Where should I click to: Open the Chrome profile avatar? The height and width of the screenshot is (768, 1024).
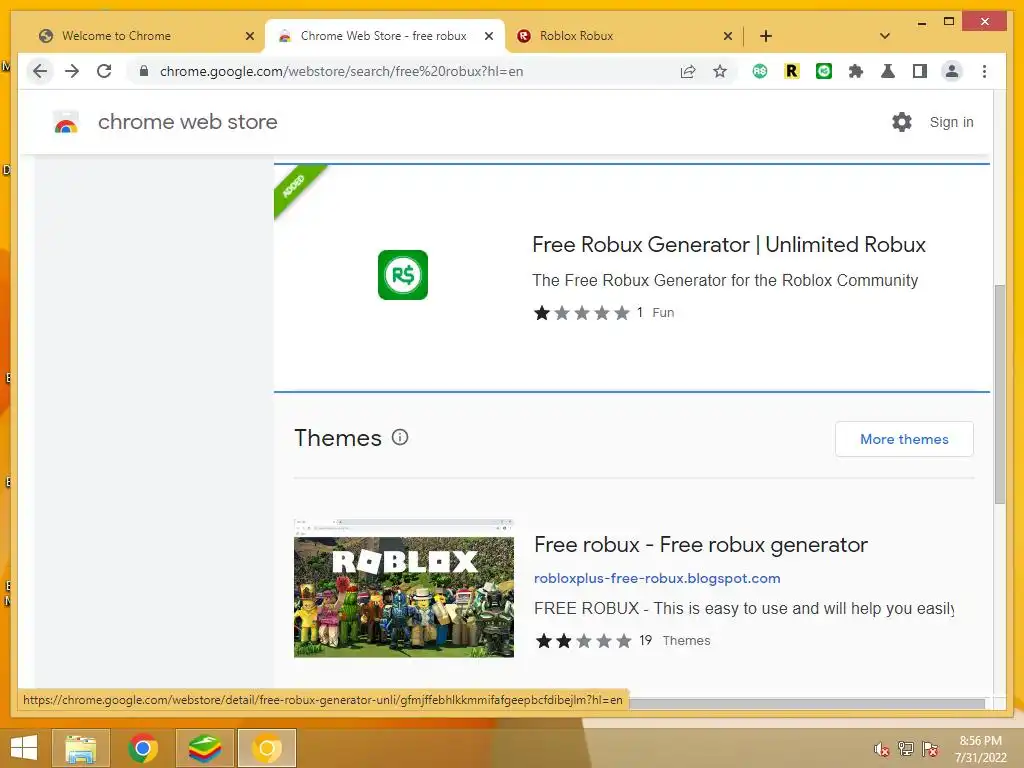(x=952, y=71)
